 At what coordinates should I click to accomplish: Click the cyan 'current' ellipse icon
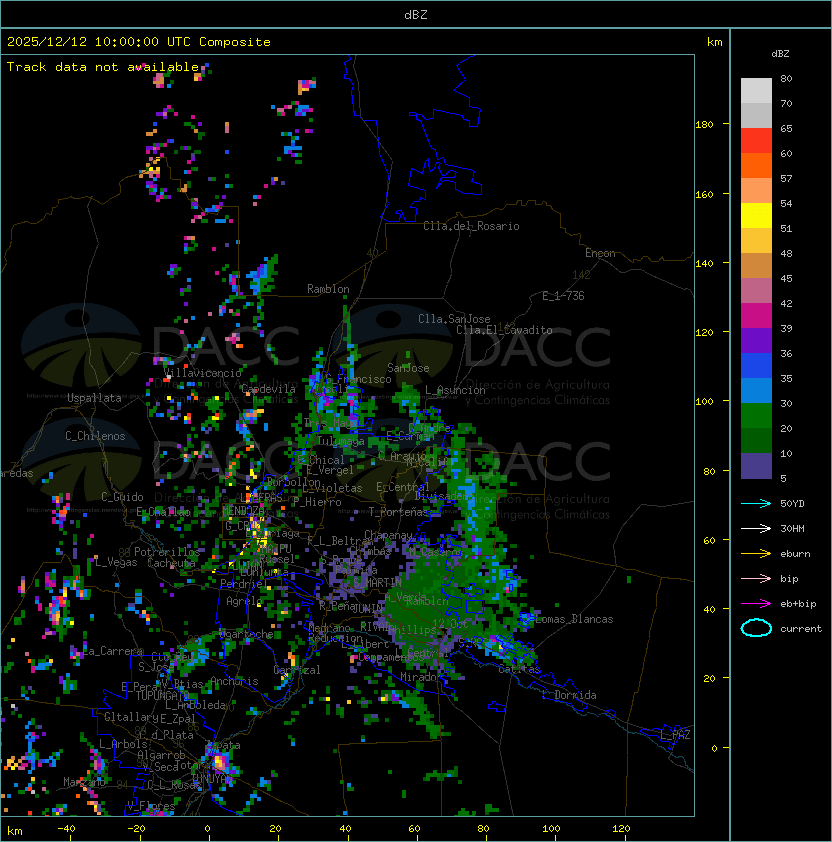(756, 628)
